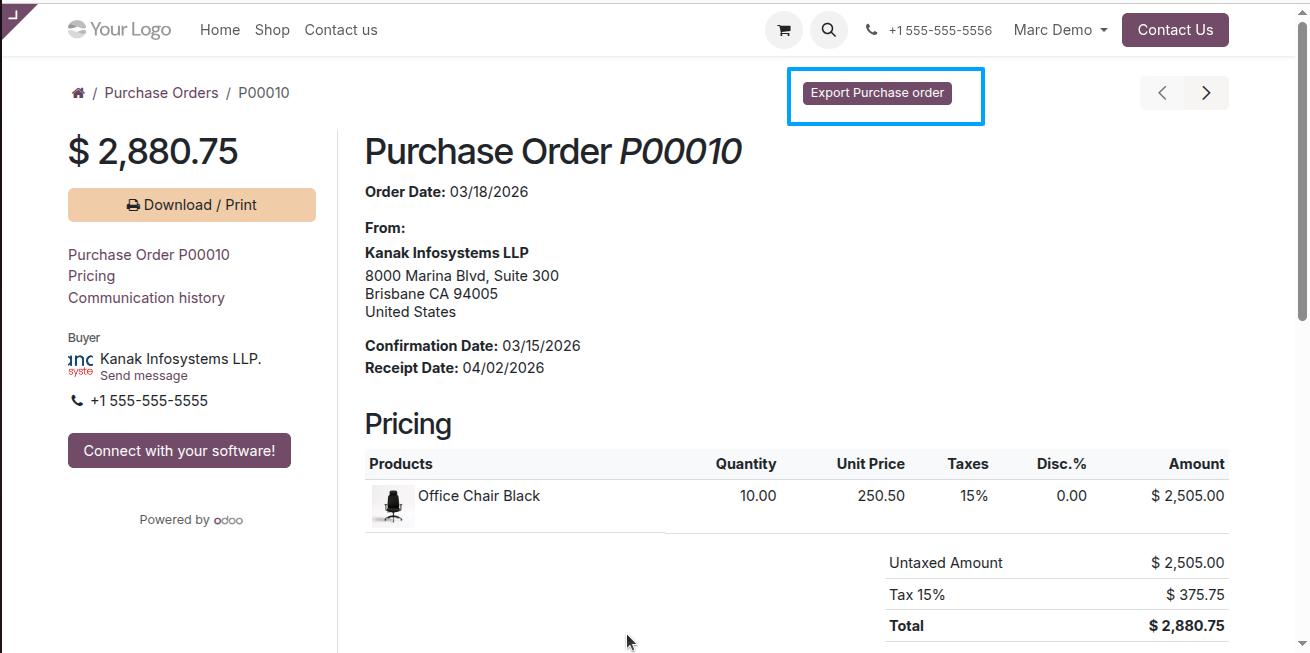Viewport: 1310px width, 653px height.
Task: Click the Disc.% value 0.00
Action: point(1071,496)
